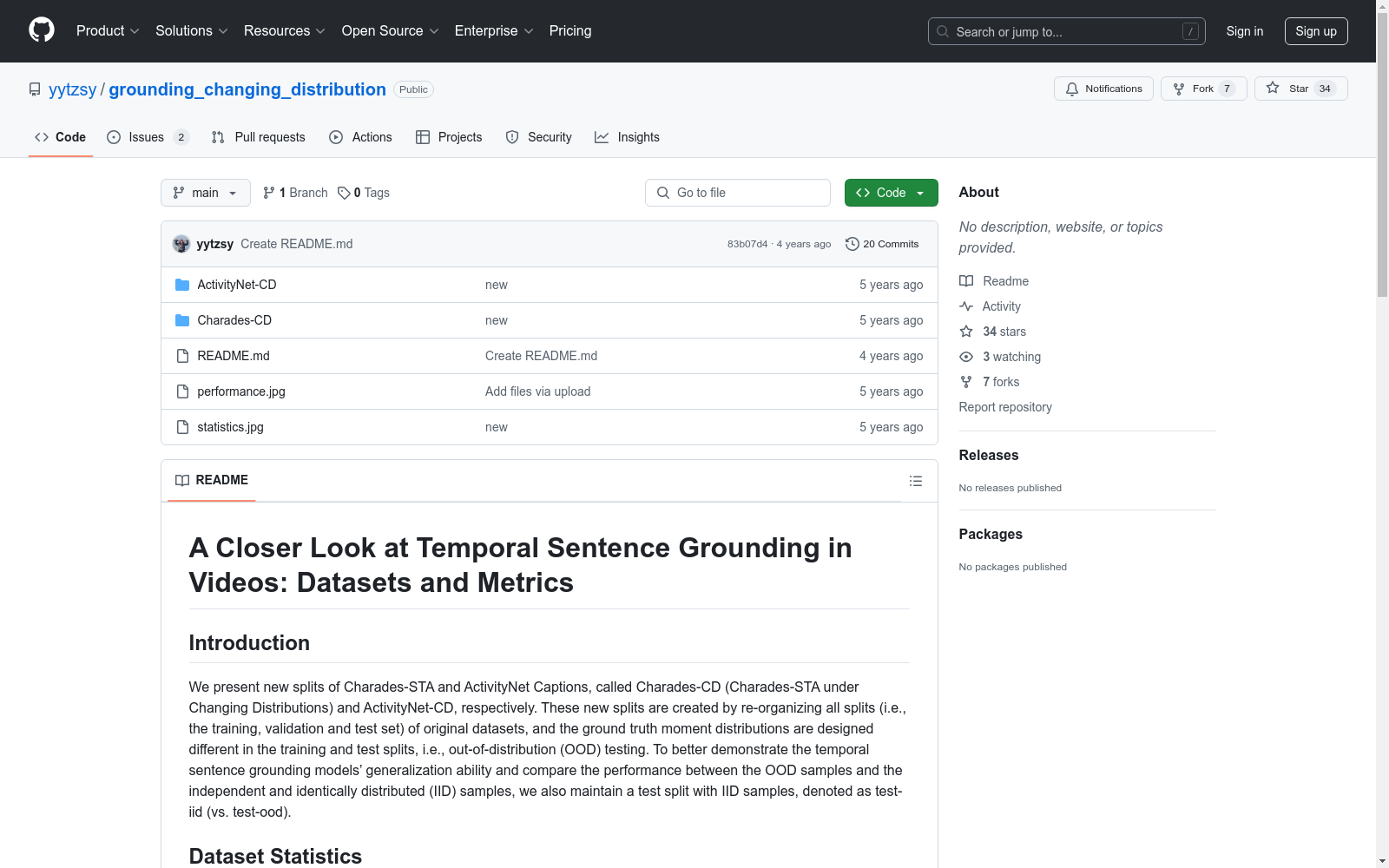Viewport: 1389px width, 868px height.
Task: Open the grounding_changing_distribution repository link
Action: [247, 89]
